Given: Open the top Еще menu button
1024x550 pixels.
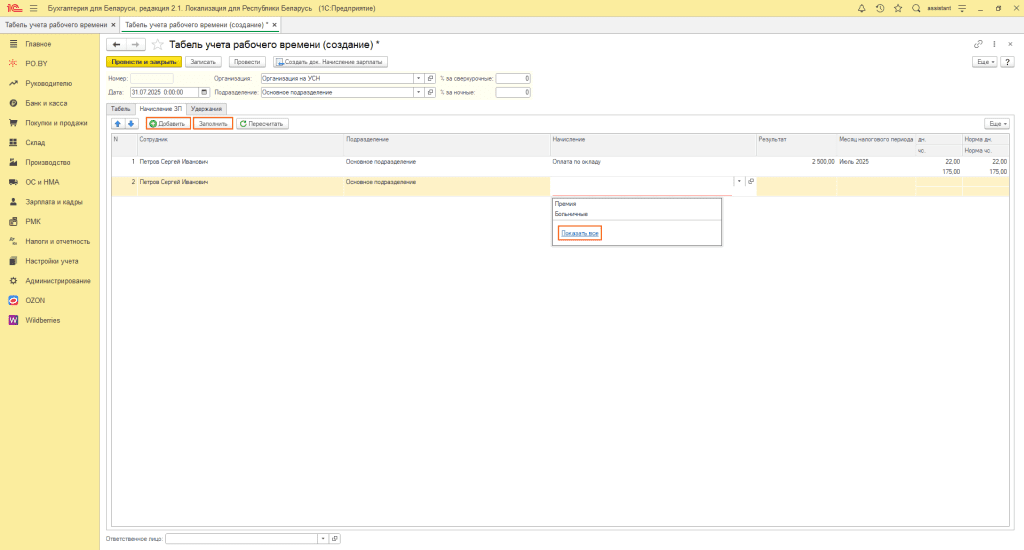Looking at the screenshot, I should pyautogui.click(x=985, y=62).
